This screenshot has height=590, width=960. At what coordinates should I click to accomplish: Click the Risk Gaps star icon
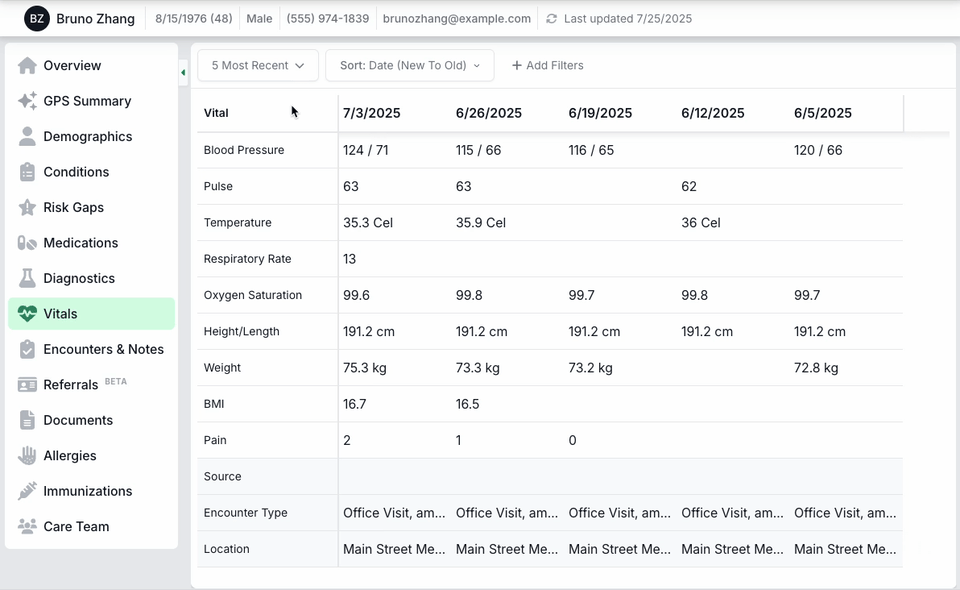(x=27, y=207)
